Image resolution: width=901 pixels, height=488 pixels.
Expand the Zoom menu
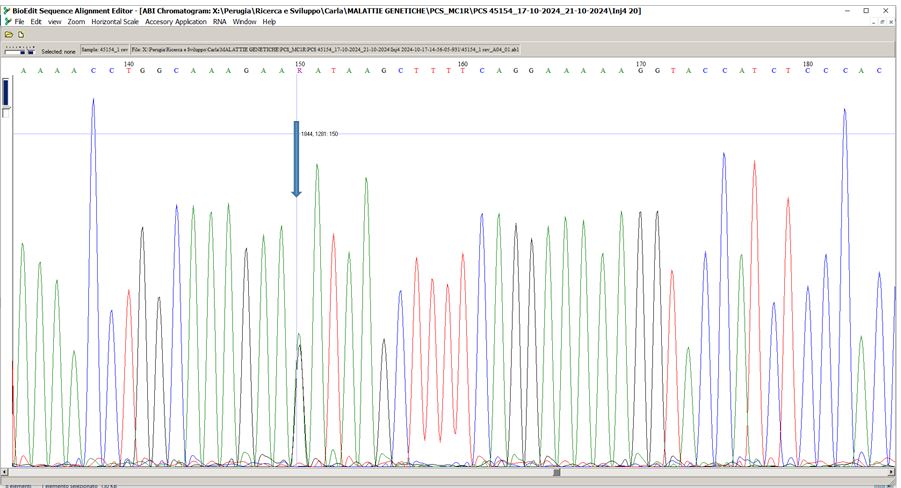[x=76, y=21]
